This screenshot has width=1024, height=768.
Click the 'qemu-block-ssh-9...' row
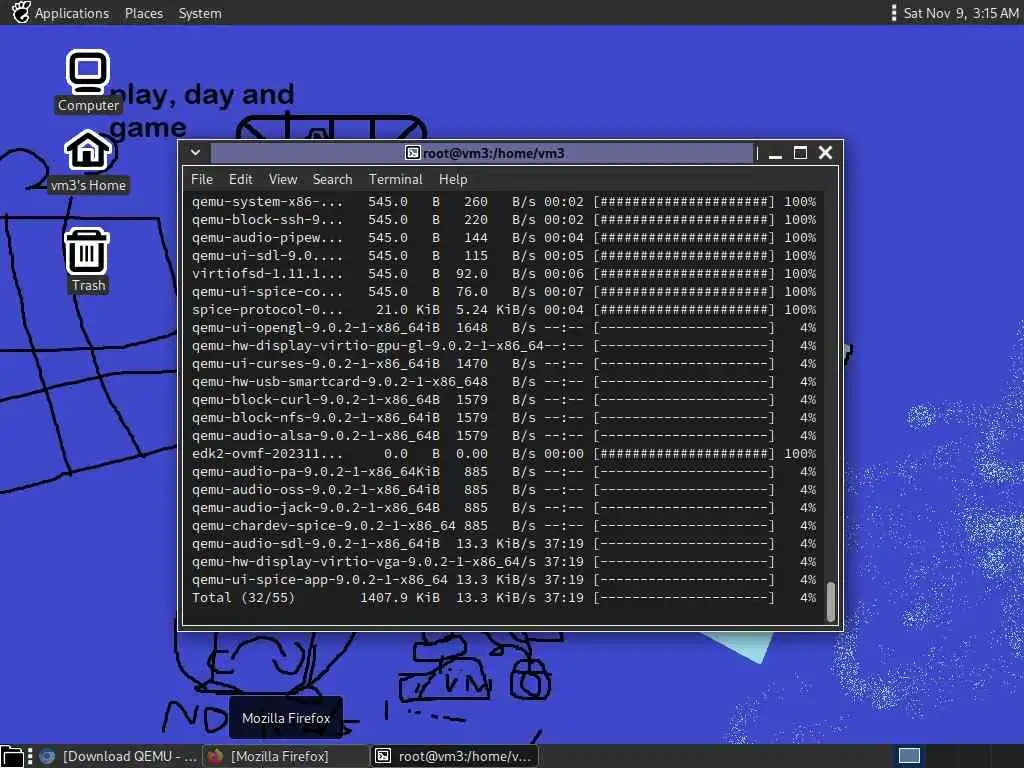point(504,220)
